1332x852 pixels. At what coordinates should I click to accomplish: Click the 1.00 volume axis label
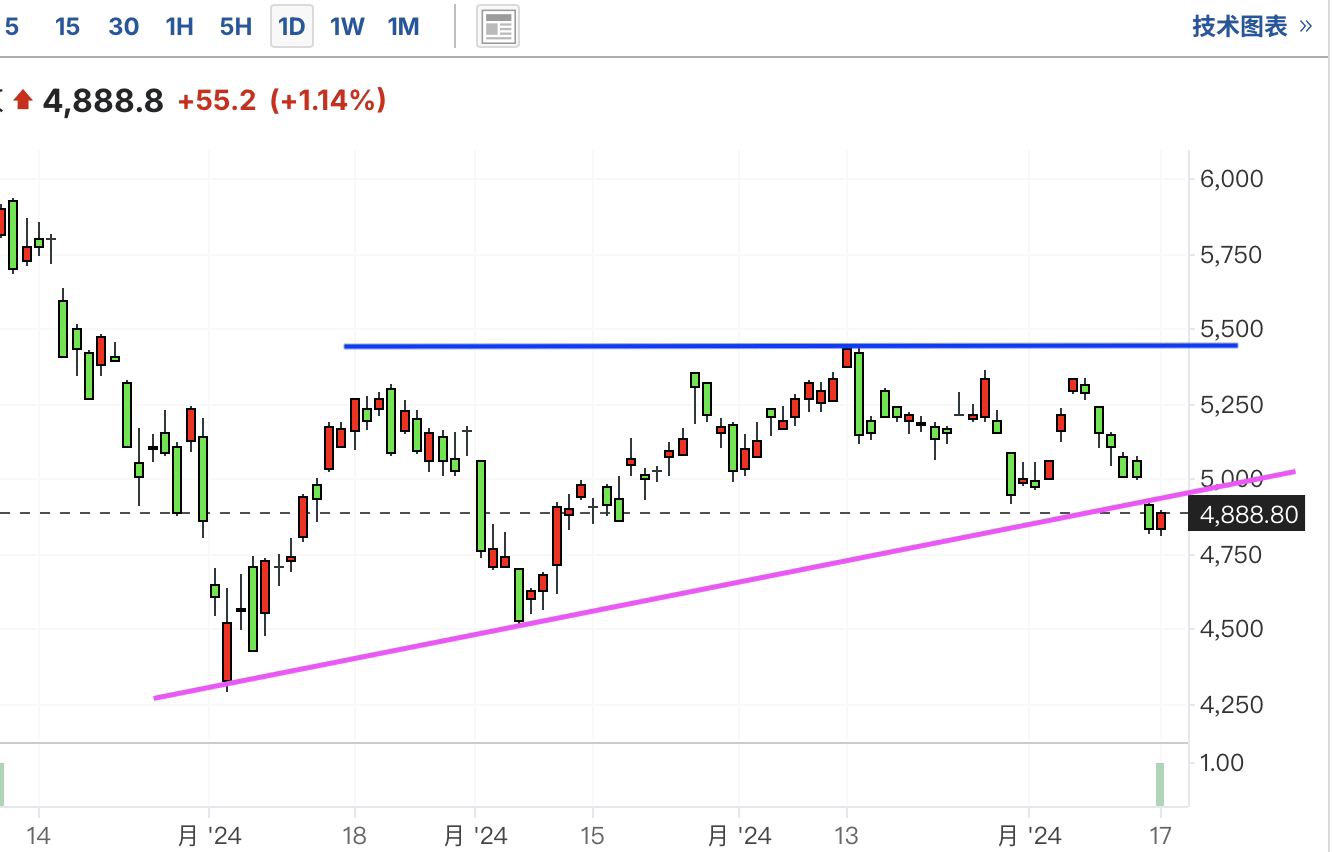click(x=1221, y=763)
